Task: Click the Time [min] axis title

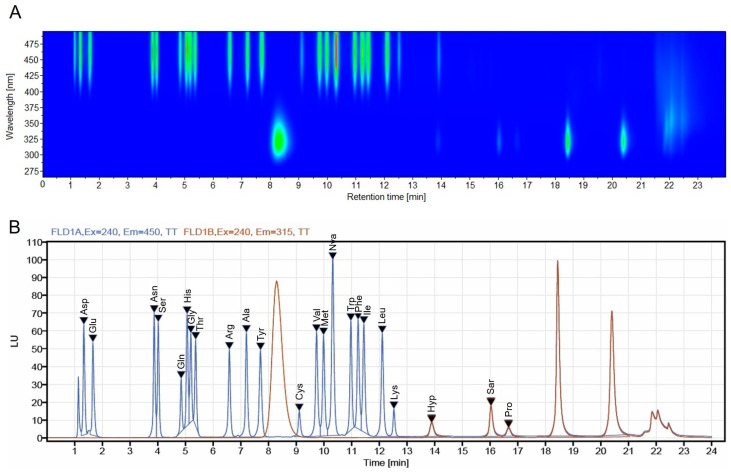Action: point(386,462)
